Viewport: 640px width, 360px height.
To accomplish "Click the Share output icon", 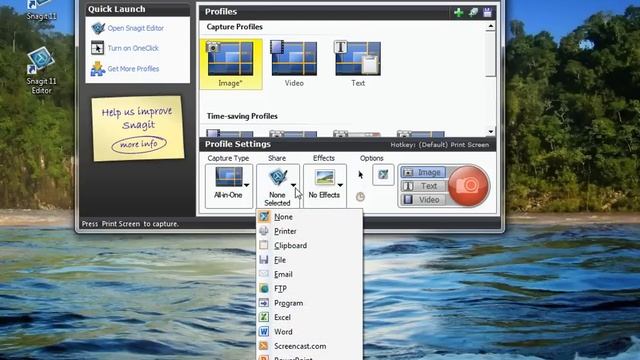I will pyautogui.click(x=278, y=177).
